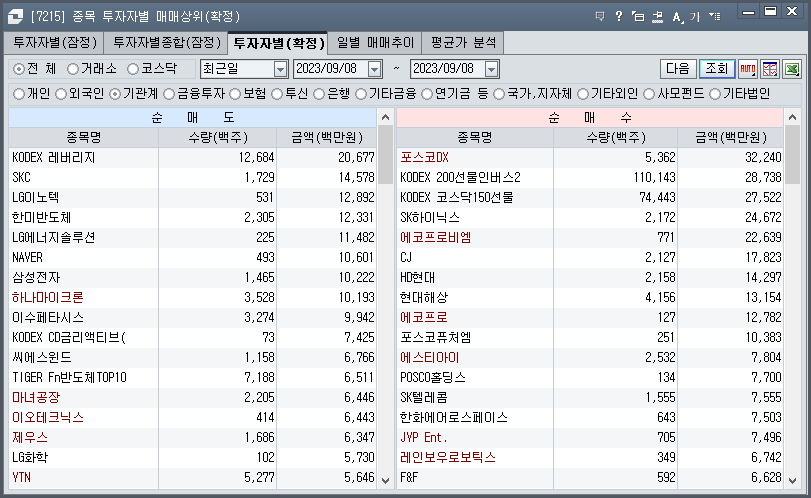
Task: Select the SKC row in 순매도
Action: coord(193,178)
